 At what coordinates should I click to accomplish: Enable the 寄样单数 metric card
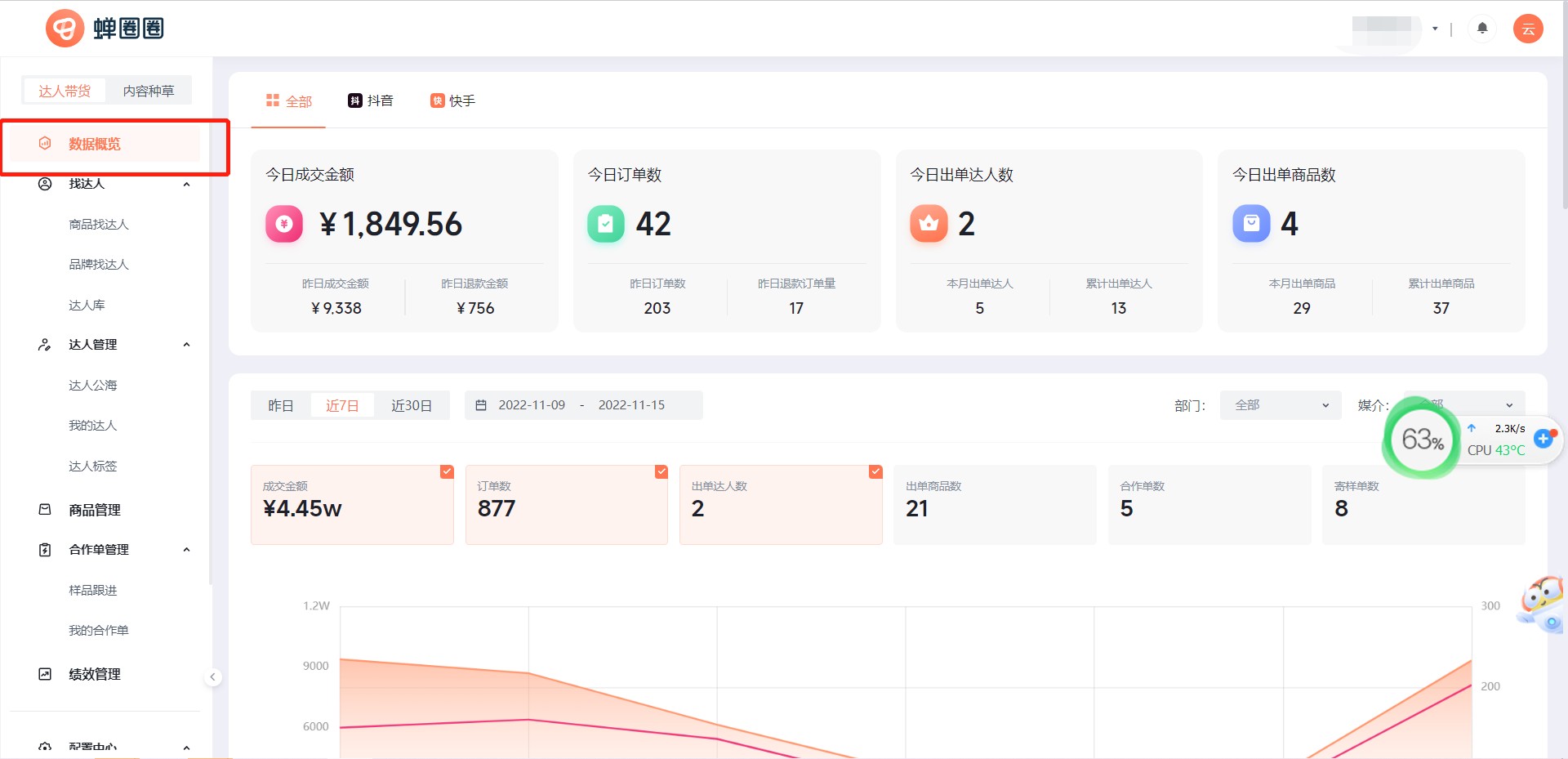click(x=1423, y=505)
